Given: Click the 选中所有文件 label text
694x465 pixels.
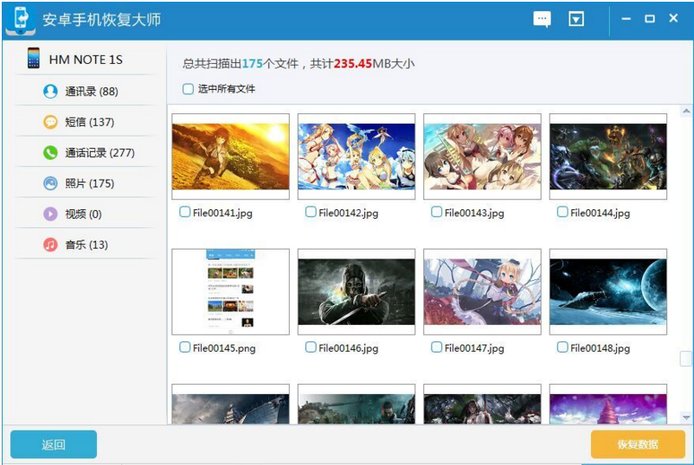Looking at the screenshot, I should coord(226,89).
